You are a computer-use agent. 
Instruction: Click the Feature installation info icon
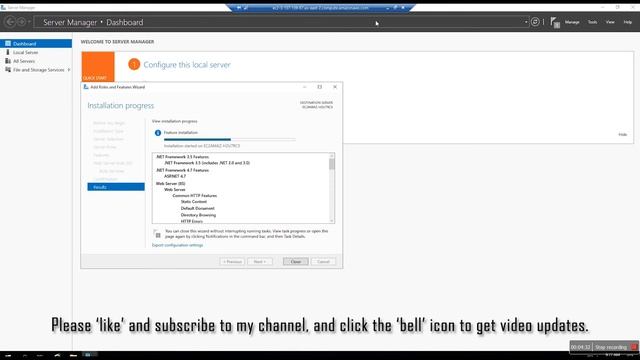coord(158,133)
